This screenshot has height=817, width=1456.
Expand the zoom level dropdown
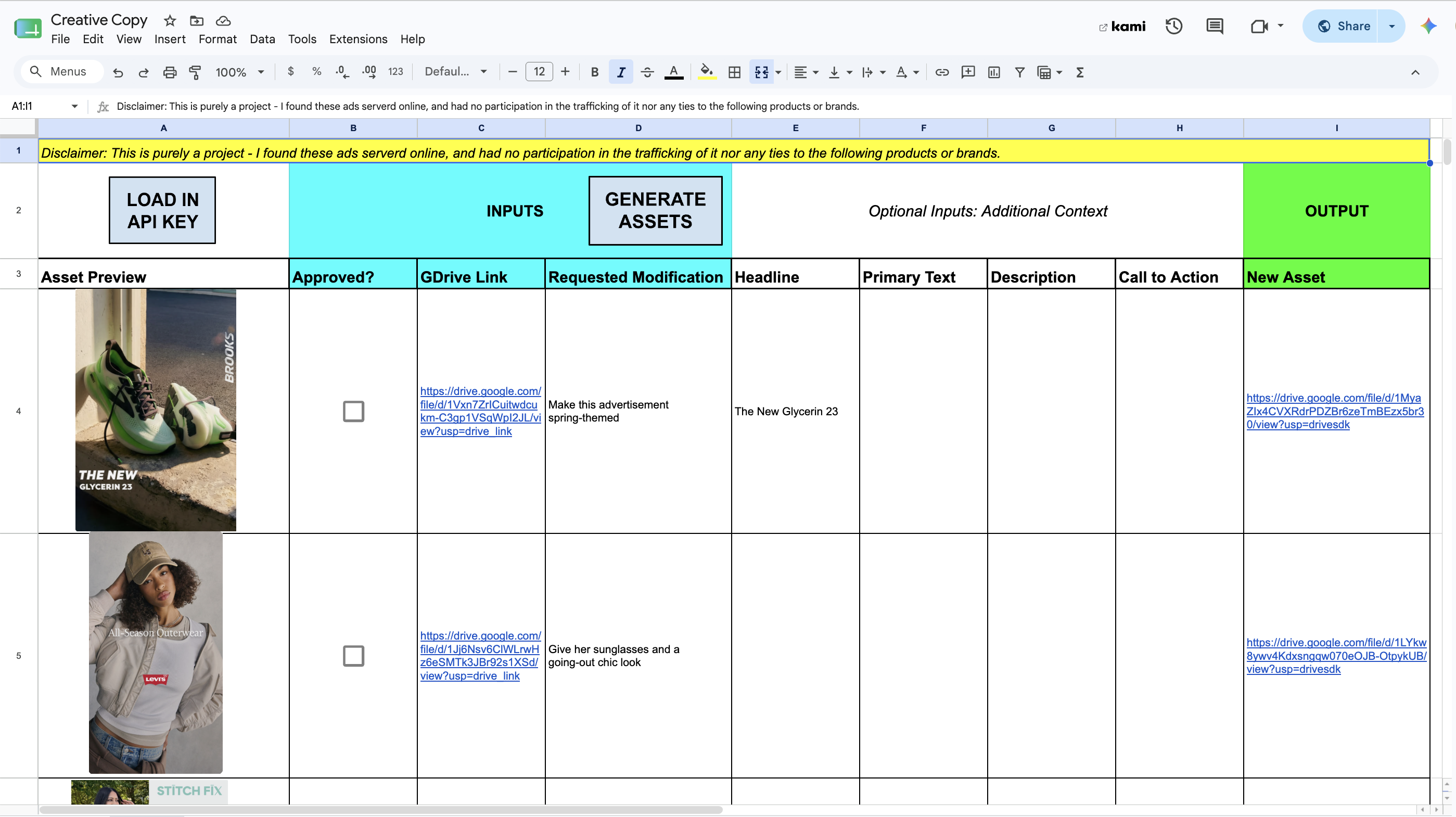click(x=261, y=72)
